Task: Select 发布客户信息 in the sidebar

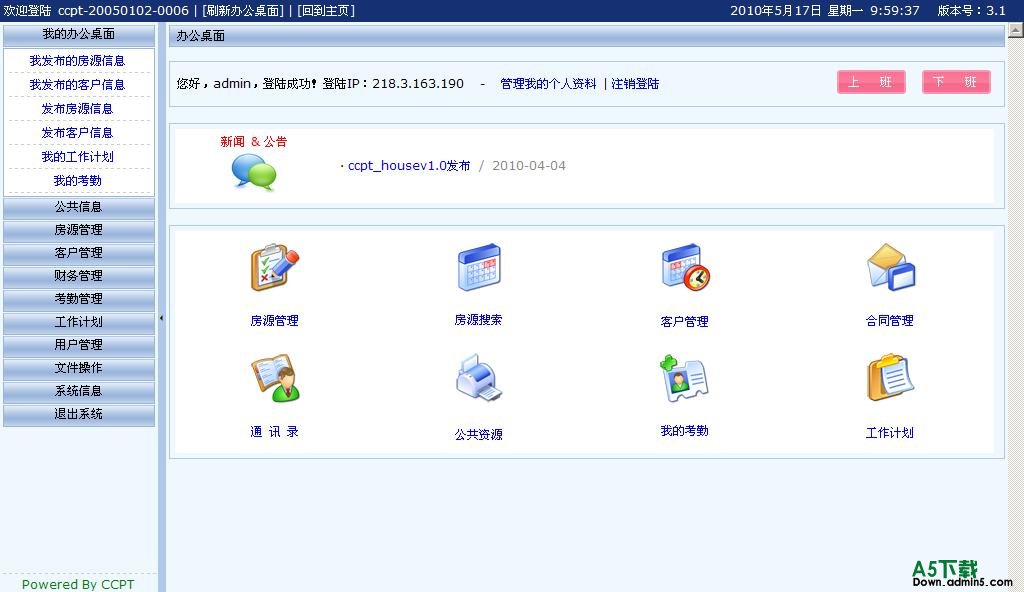Action: coord(77,133)
